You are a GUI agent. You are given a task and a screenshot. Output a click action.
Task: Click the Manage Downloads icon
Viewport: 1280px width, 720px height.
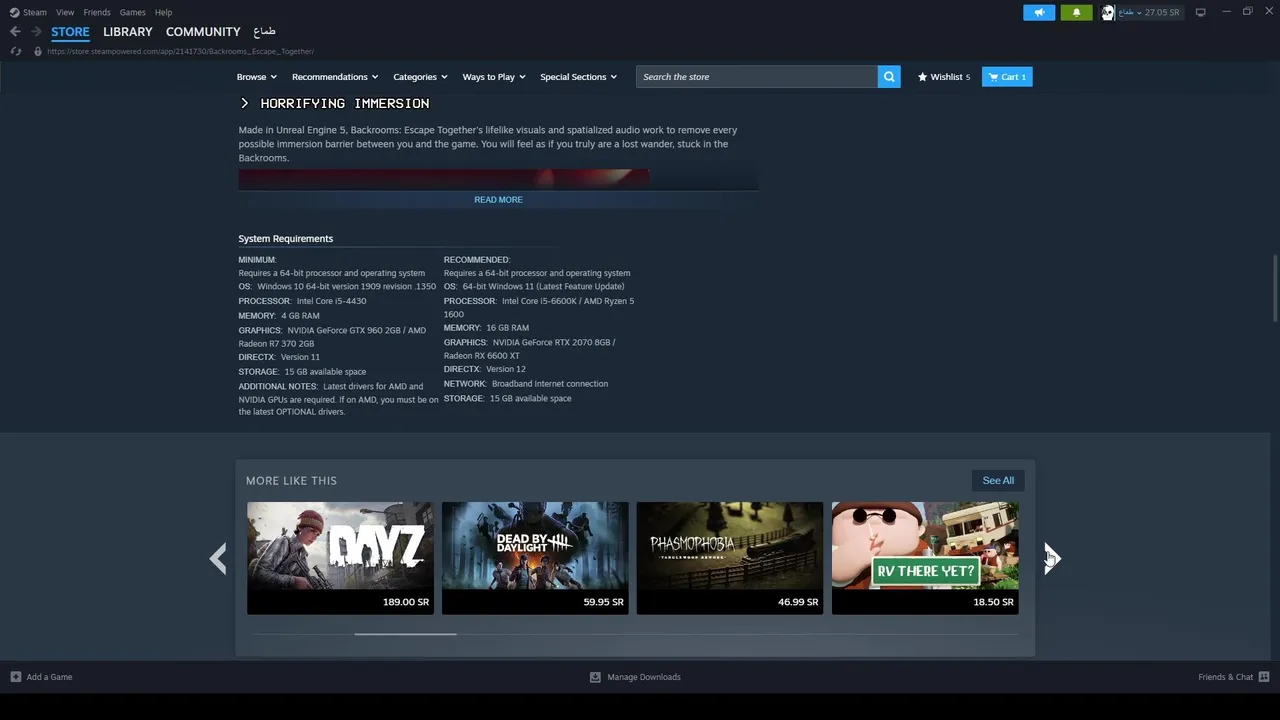point(595,677)
